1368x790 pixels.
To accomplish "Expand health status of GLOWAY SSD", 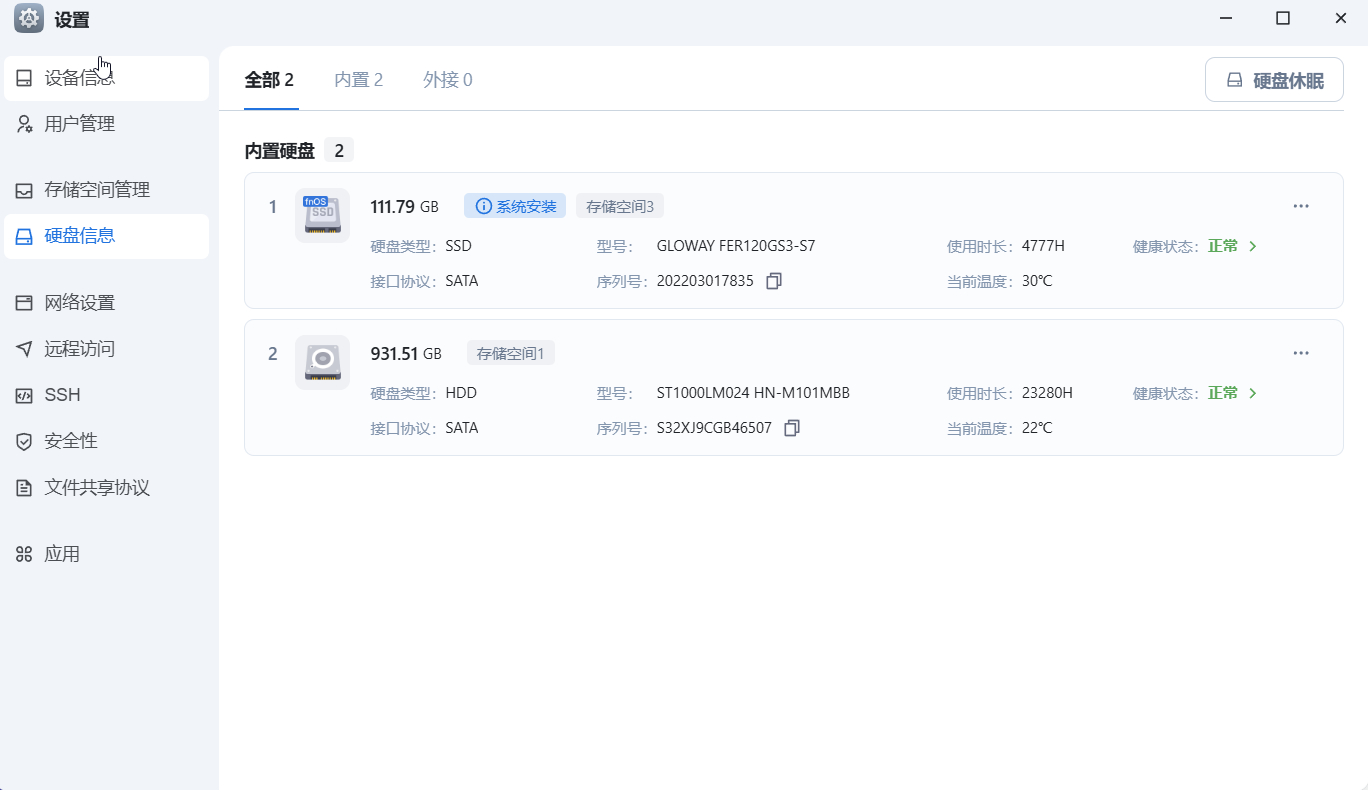I will click(1253, 246).
